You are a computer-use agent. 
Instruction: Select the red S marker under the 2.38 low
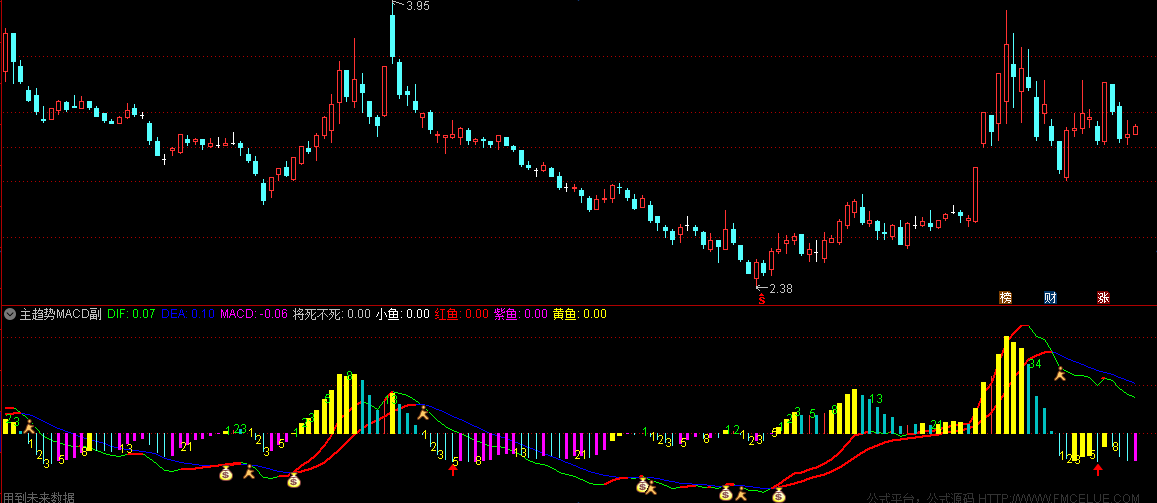pos(761,300)
